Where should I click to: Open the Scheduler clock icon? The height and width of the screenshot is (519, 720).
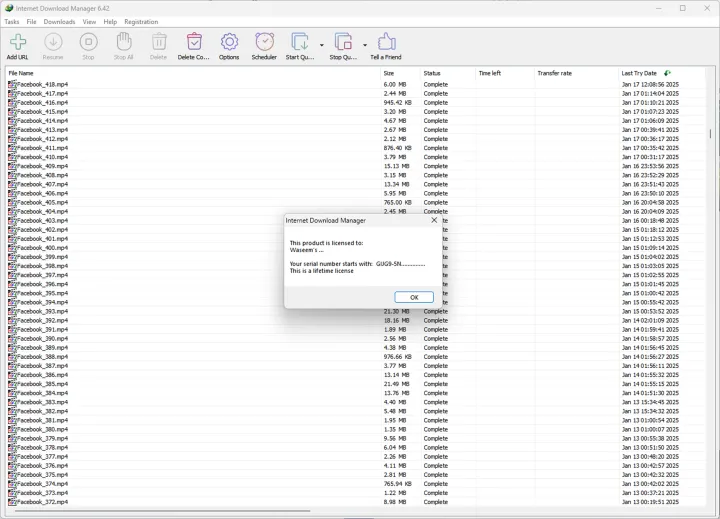264,42
